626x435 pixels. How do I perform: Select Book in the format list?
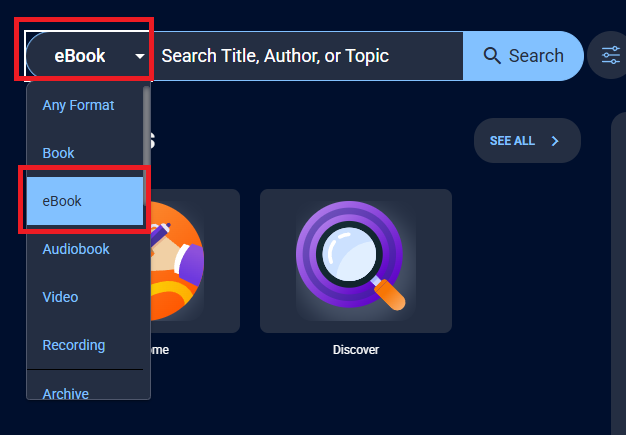click(59, 153)
